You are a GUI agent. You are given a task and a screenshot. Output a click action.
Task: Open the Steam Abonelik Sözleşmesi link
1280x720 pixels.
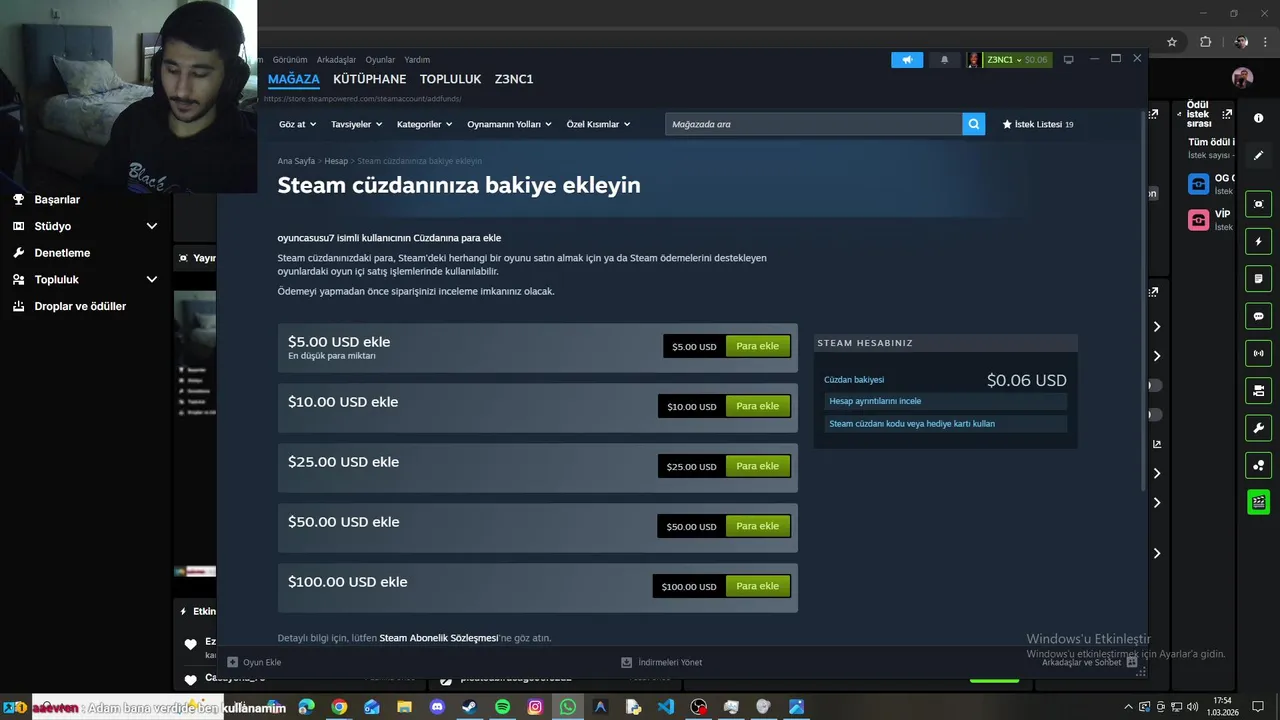(438, 638)
